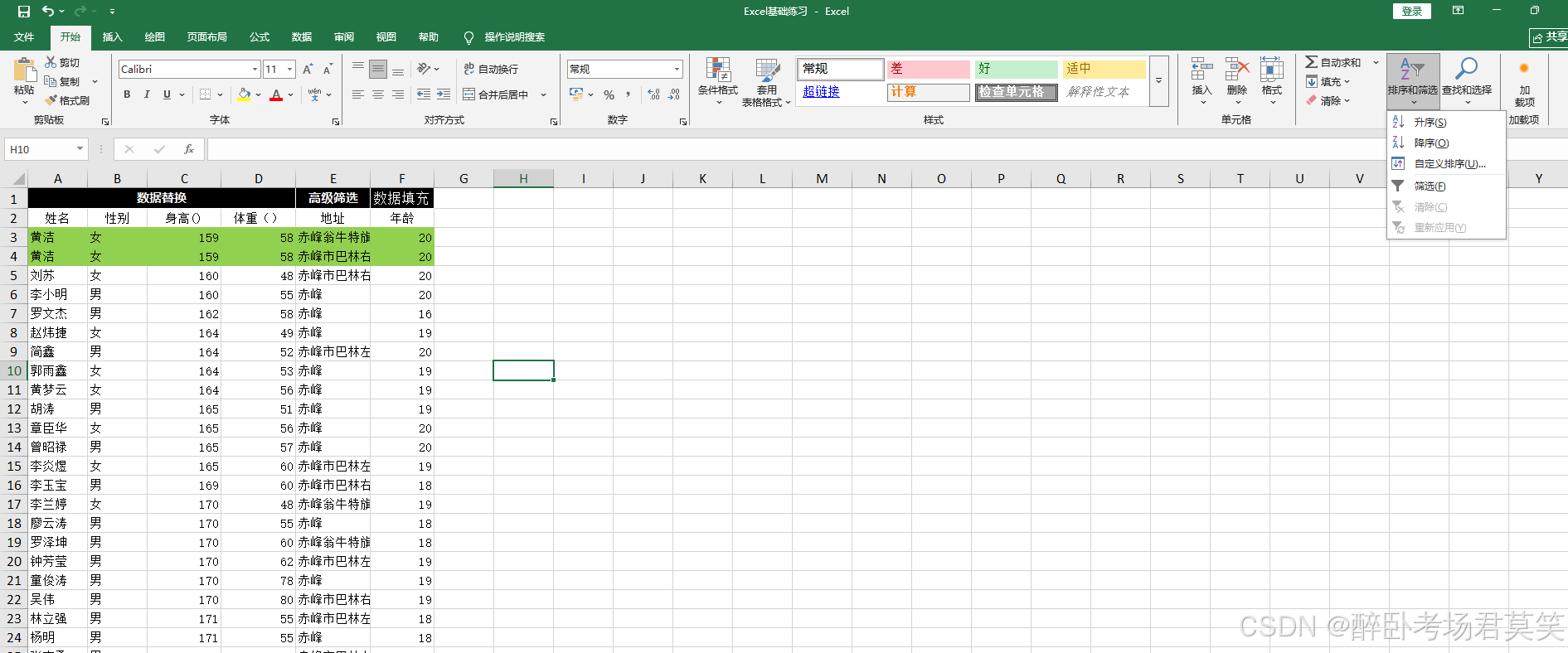Open the Calibri font name dropdown
1568x653 pixels.
pyautogui.click(x=255, y=69)
